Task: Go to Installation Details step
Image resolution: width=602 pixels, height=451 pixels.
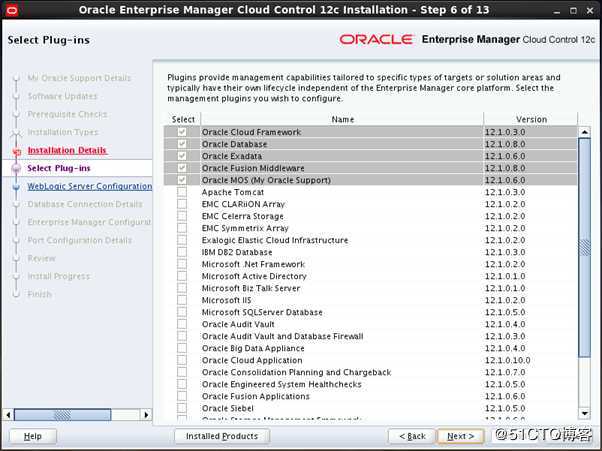Action: coord(67,150)
